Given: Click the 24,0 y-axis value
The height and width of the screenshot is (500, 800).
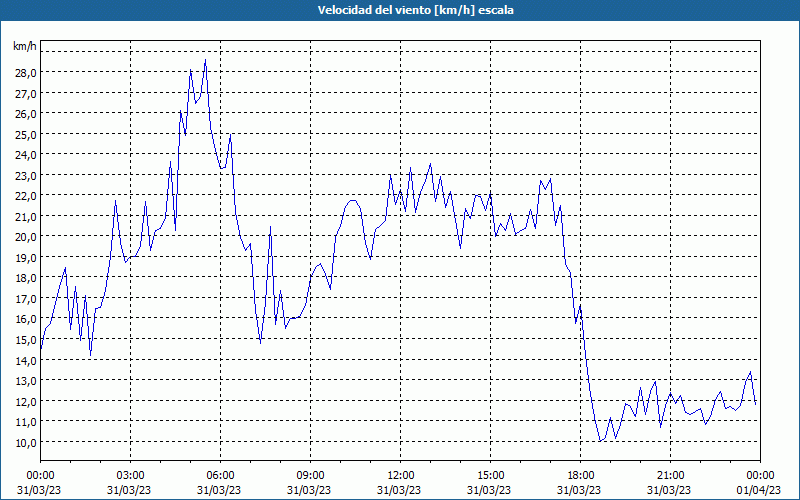Looking at the screenshot, I should point(26,155).
